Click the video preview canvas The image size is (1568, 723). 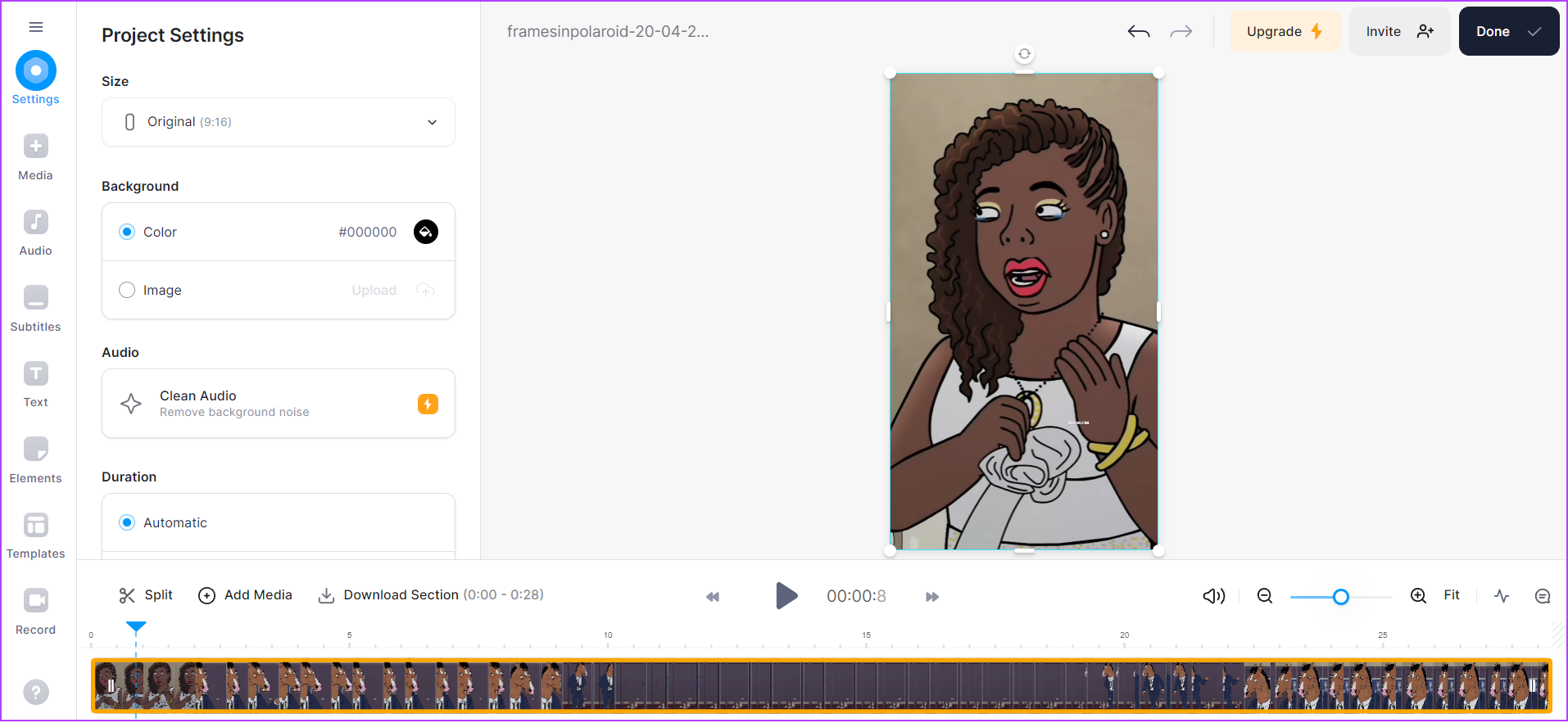coord(1024,311)
